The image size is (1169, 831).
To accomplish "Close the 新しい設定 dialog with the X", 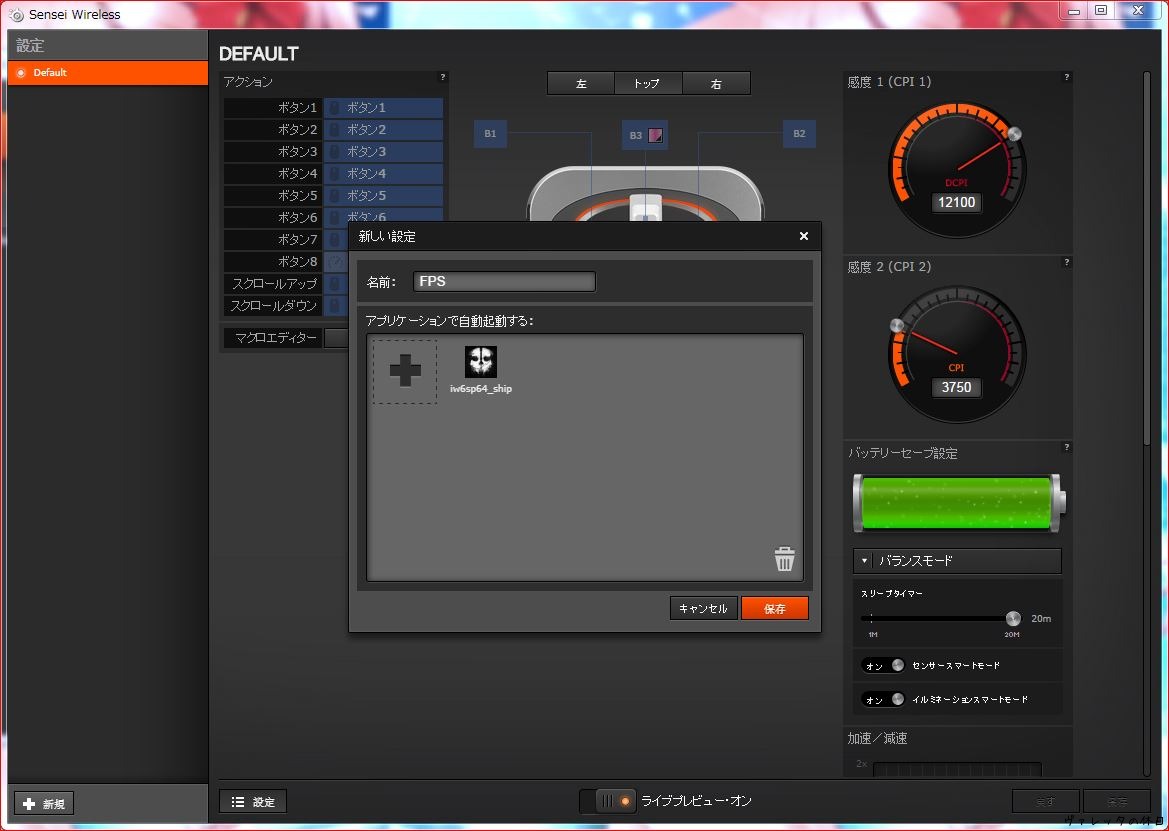I will pos(804,236).
